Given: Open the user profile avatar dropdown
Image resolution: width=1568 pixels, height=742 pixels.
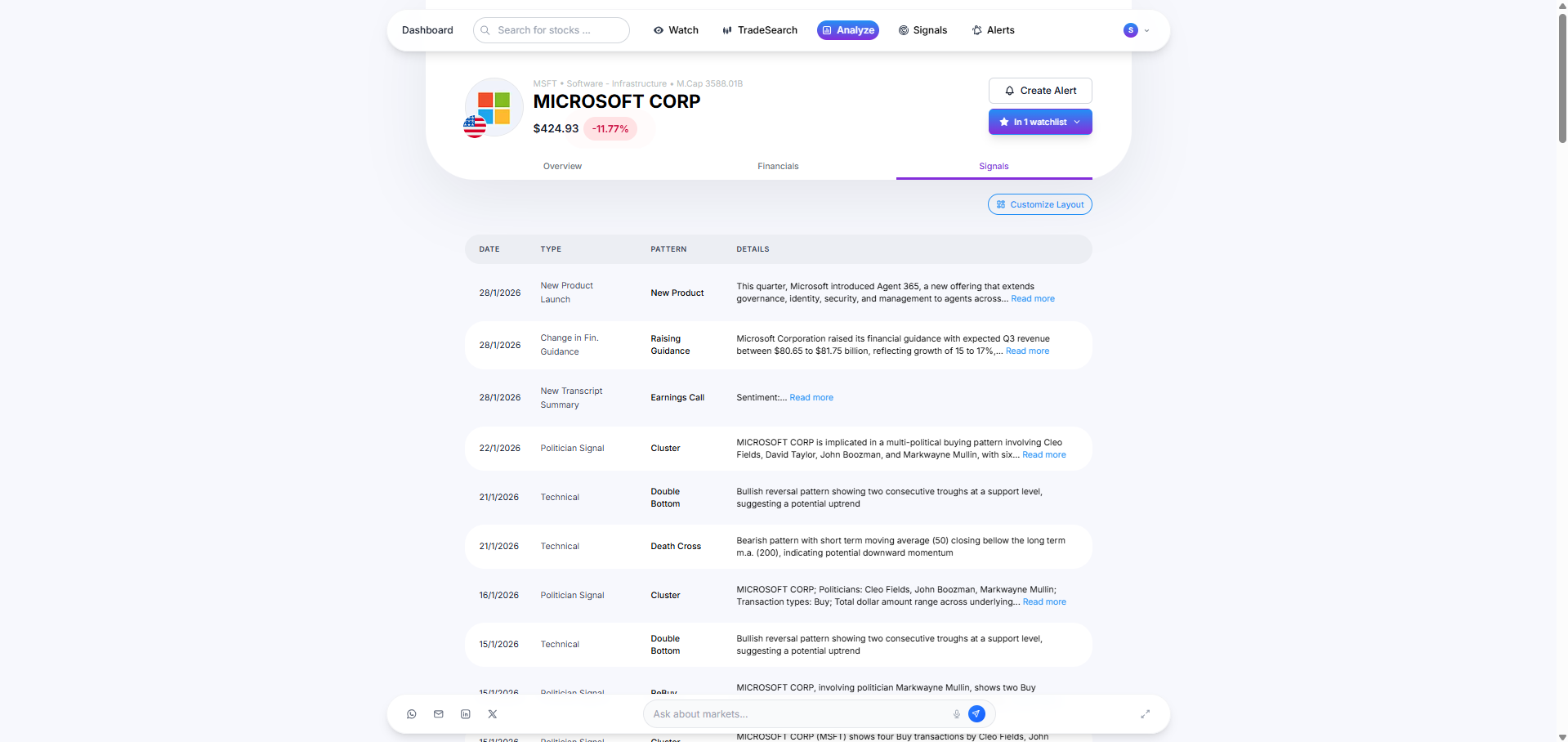Looking at the screenshot, I should pos(1136,30).
